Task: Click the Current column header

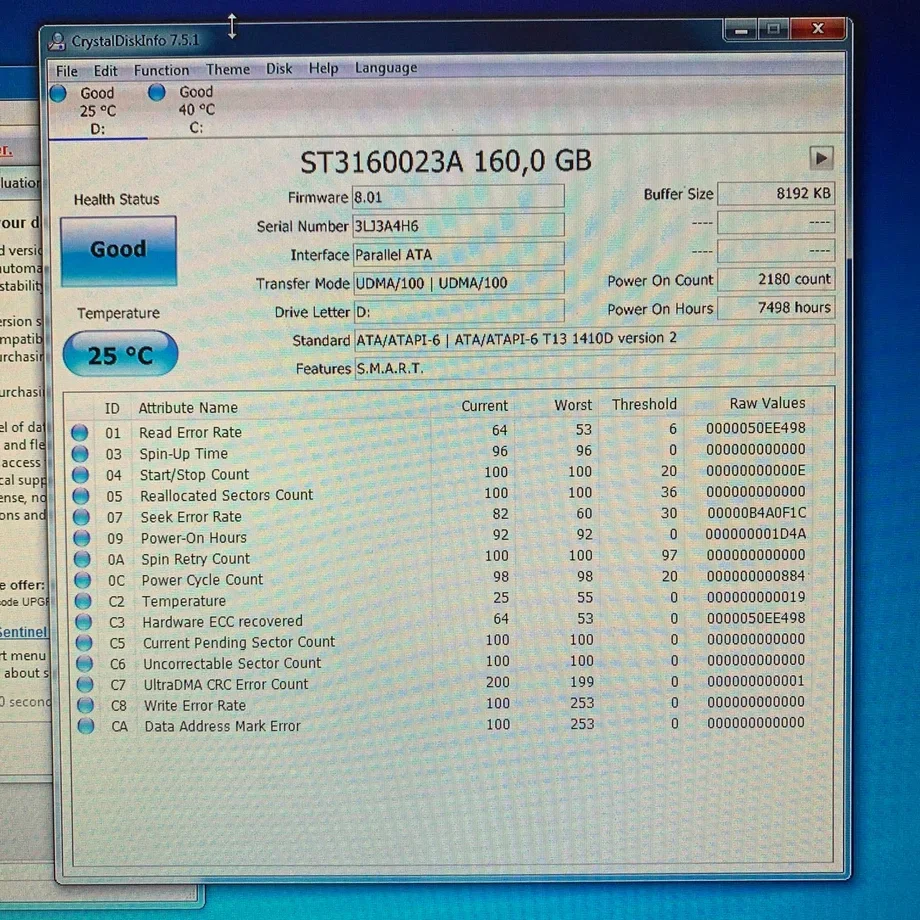Action: point(485,406)
